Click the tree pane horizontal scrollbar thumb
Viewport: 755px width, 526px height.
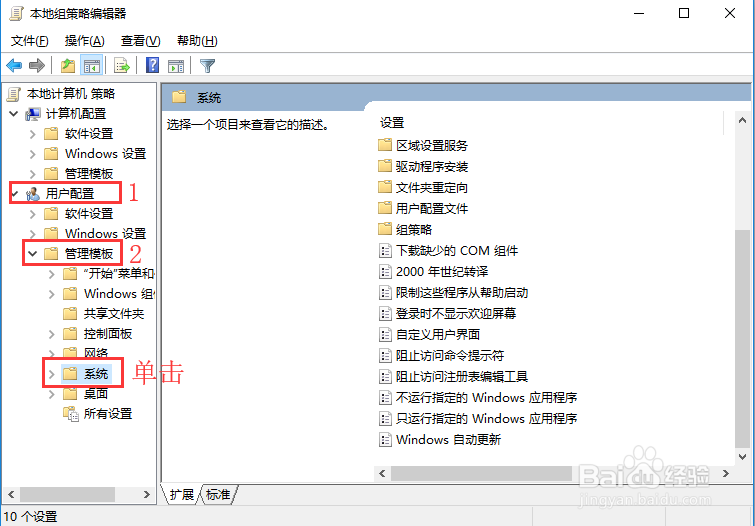click(67, 494)
